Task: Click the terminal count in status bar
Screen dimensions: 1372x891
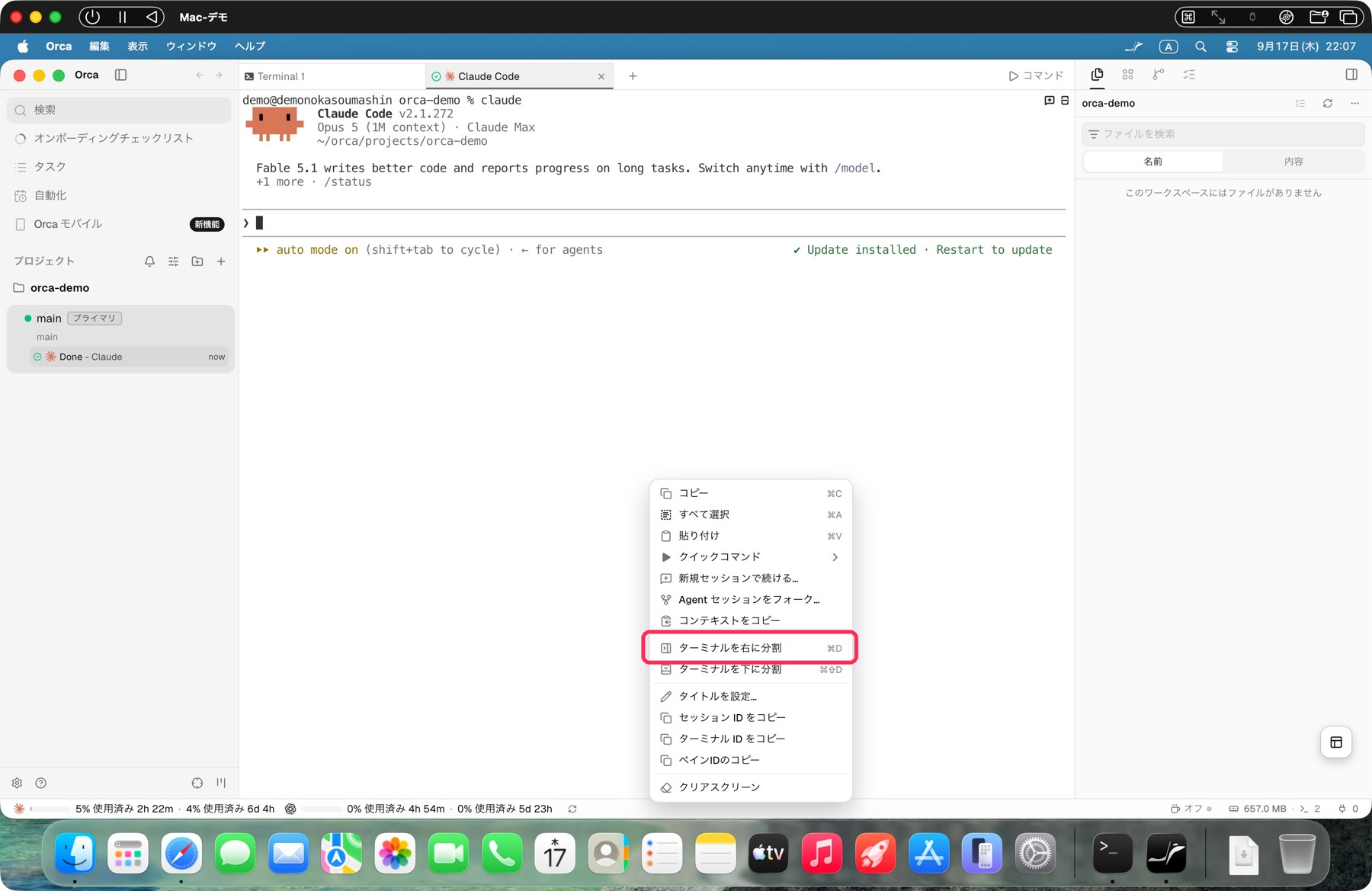Action: 1310,809
